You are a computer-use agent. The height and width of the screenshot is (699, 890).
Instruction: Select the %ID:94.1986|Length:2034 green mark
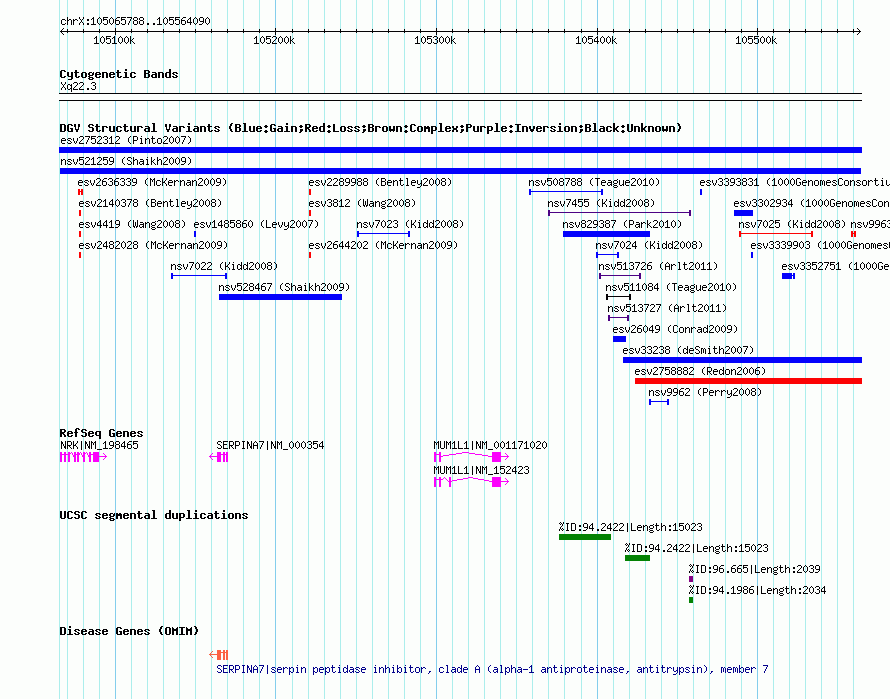click(x=691, y=600)
